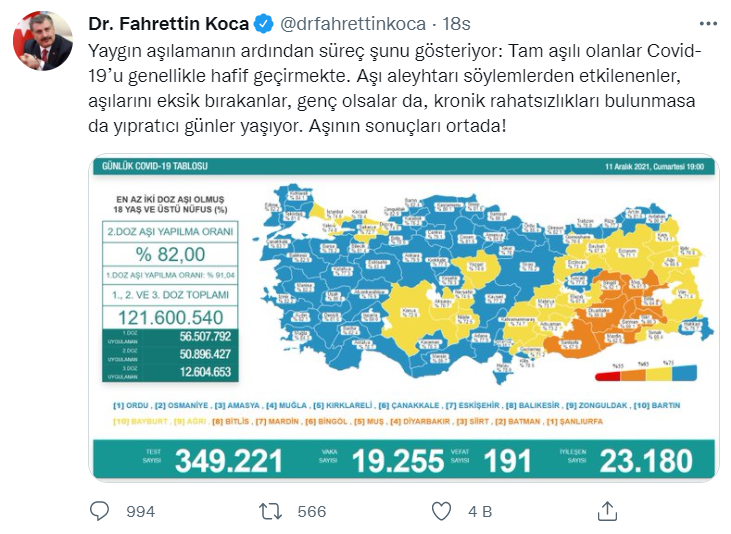The image size is (731, 534).
Task: Click the % 82,00 vaccination rate box
Action: (x=171, y=254)
